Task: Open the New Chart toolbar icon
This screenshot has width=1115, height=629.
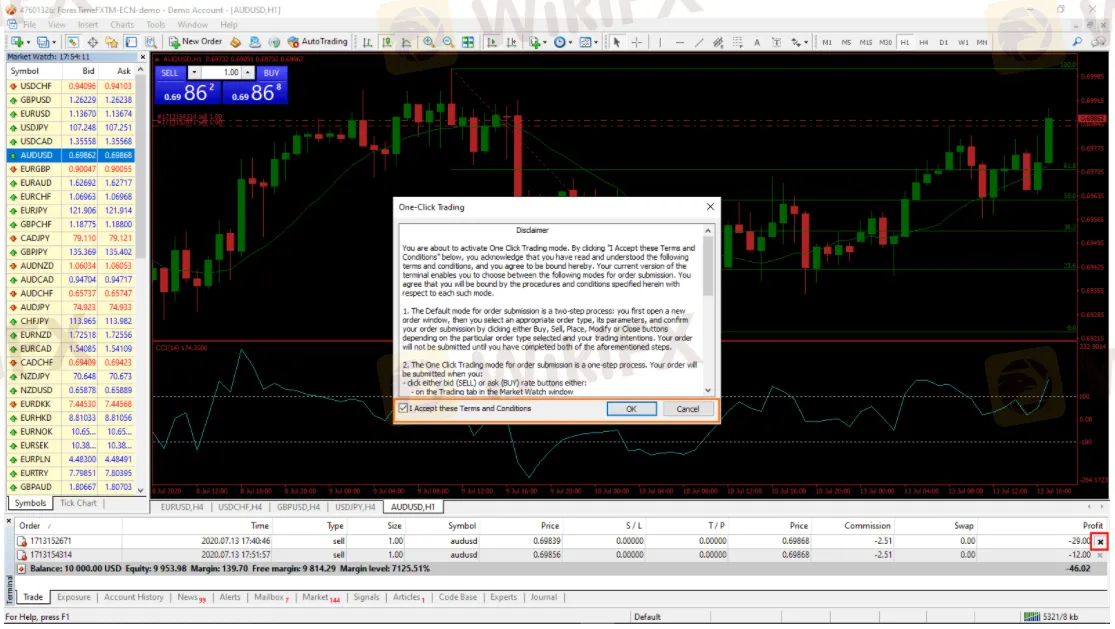Action: tap(18, 43)
